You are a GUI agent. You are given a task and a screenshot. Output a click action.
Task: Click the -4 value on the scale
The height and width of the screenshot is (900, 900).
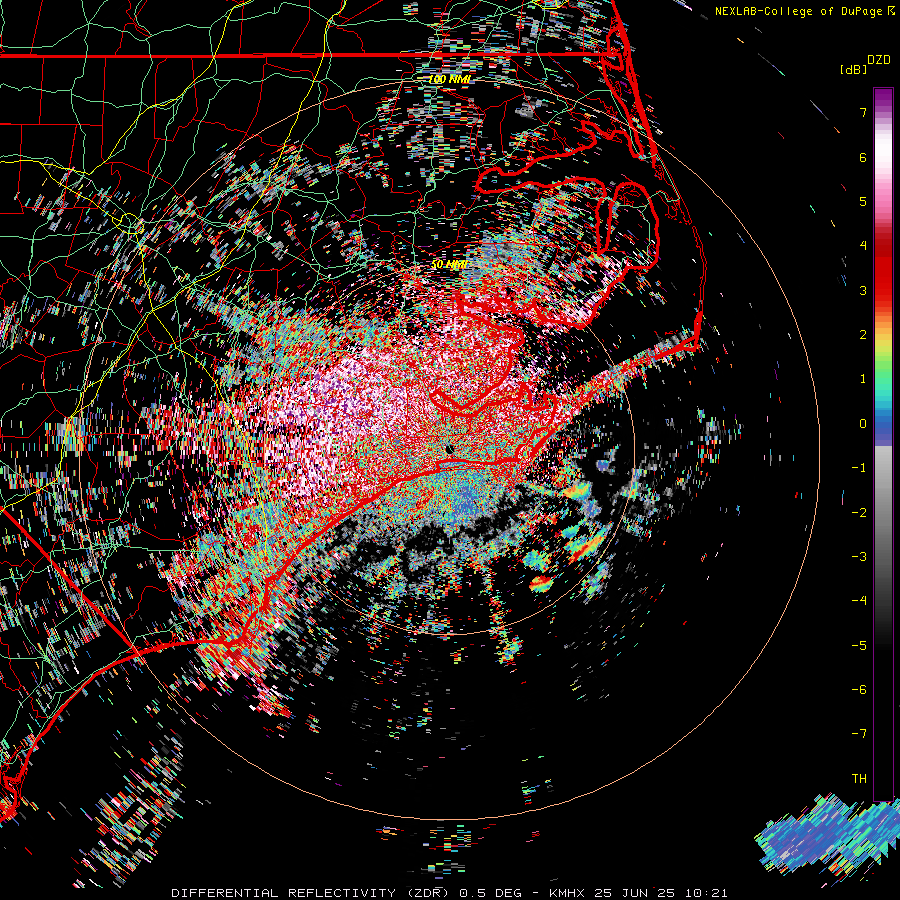click(x=859, y=601)
